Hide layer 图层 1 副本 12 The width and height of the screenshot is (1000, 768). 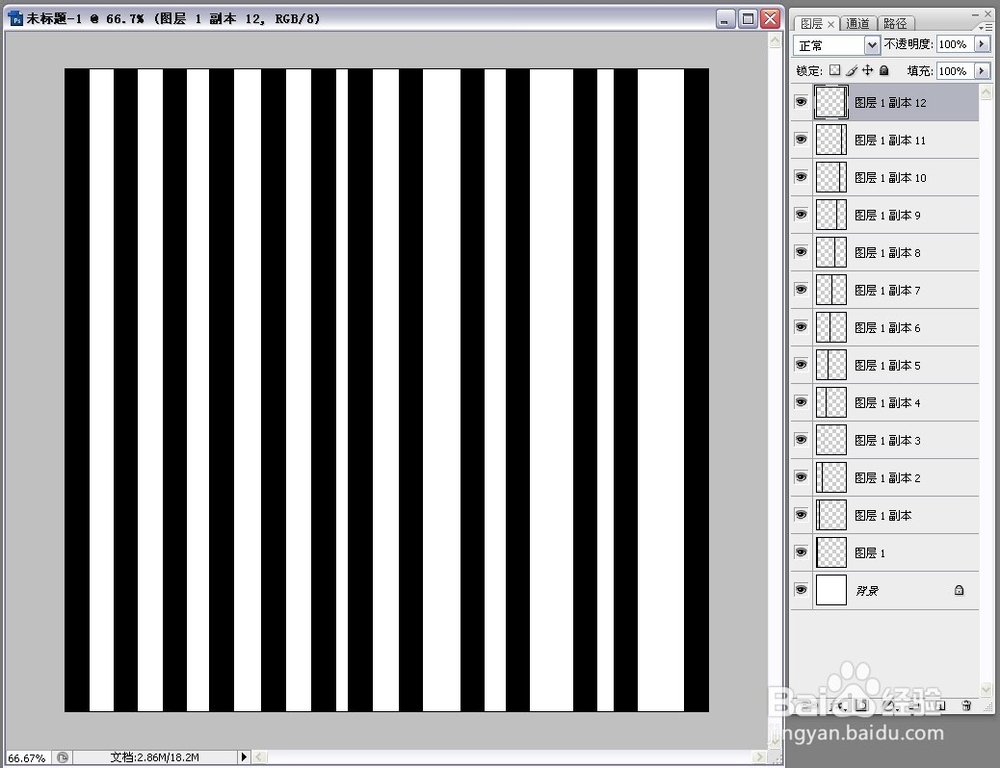[x=801, y=102]
